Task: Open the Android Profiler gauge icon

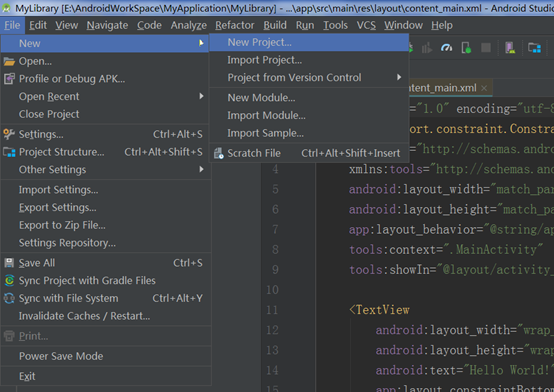Action: point(446,47)
